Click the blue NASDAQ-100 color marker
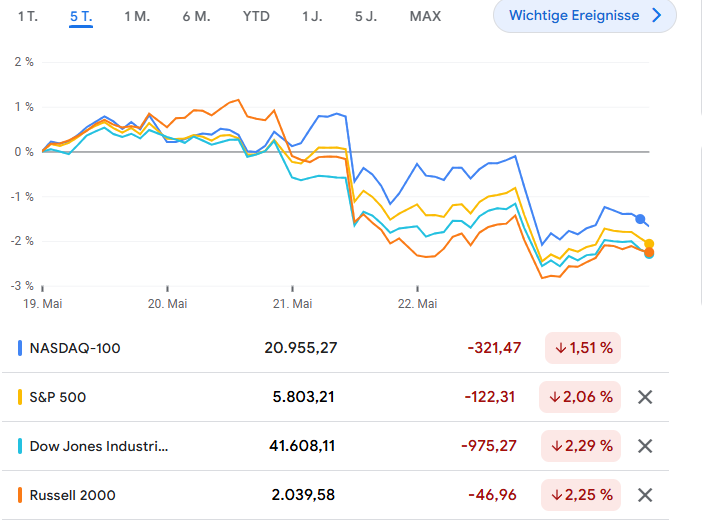 [x=21, y=348]
